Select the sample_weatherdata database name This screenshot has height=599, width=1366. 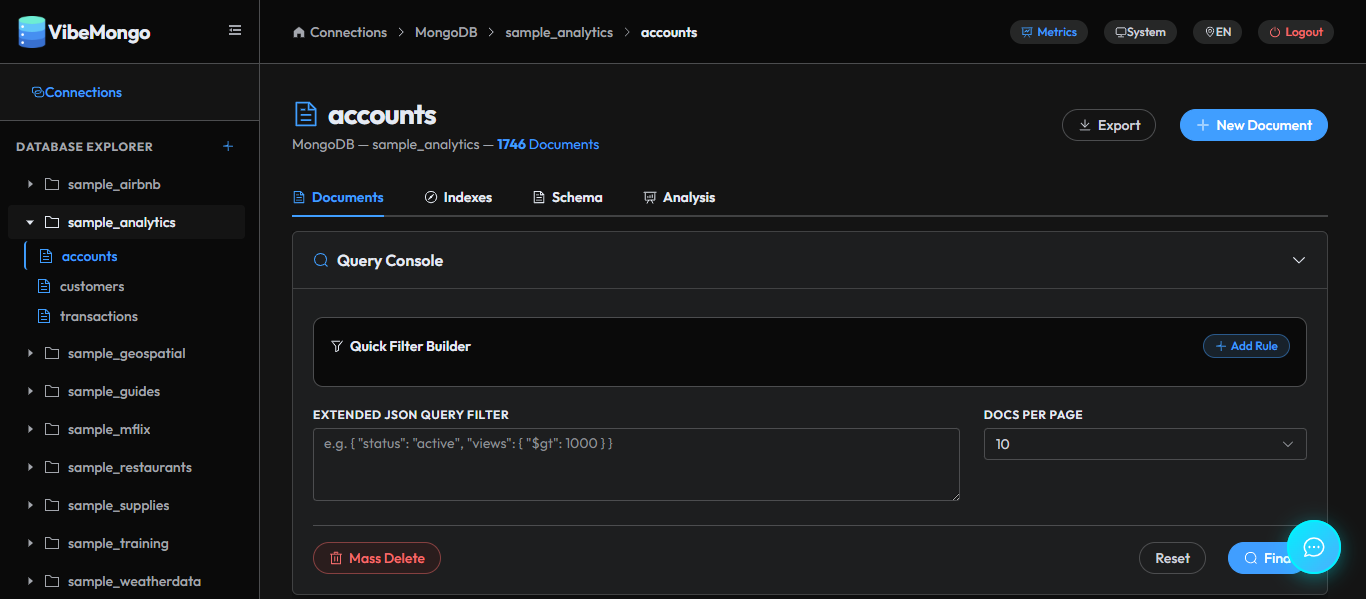[x=135, y=581]
